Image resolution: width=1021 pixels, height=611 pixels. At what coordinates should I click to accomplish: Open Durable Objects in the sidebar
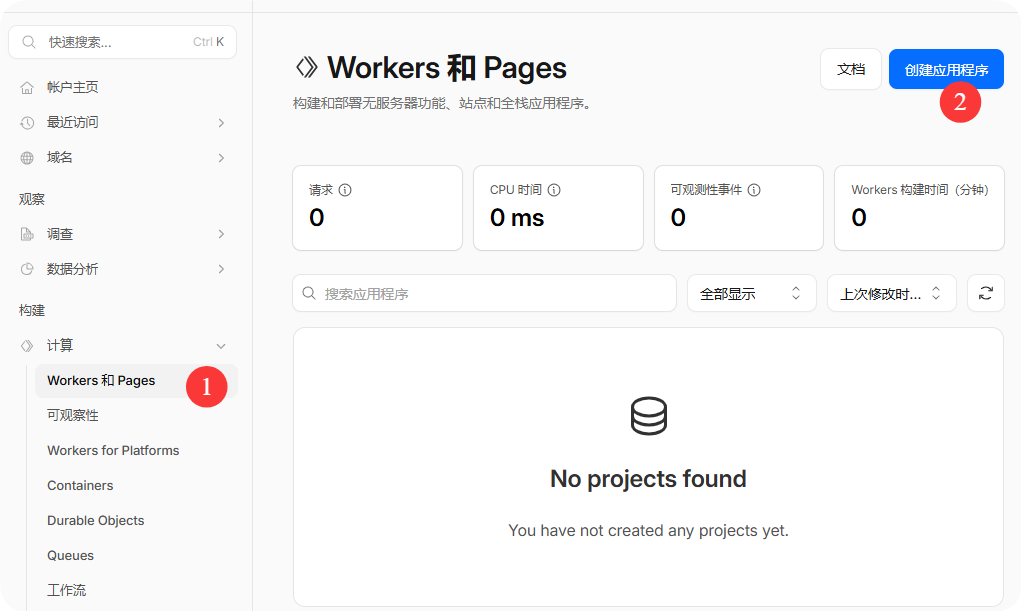[x=96, y=520]
